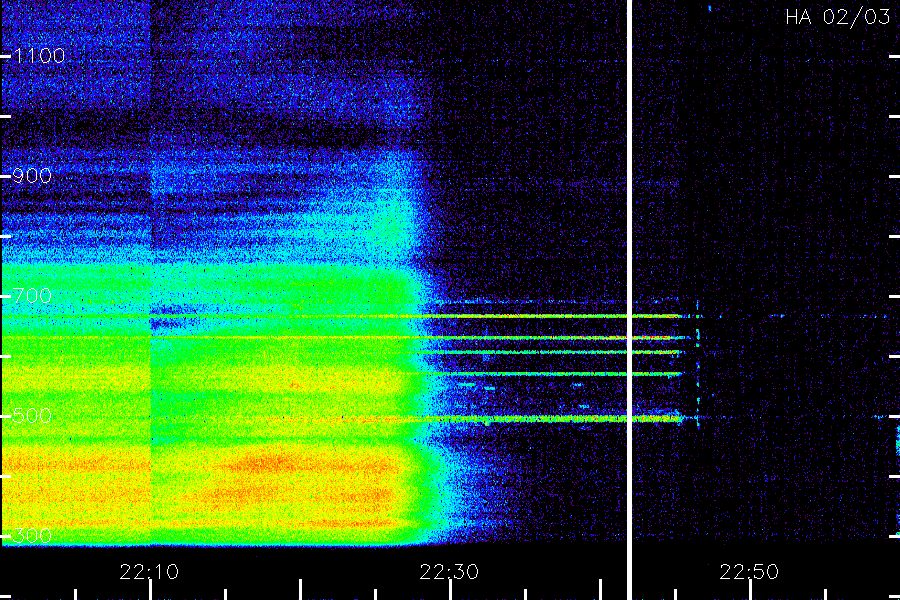Click the HA 02/03 date label
The image size is (900, 600).
837,17
